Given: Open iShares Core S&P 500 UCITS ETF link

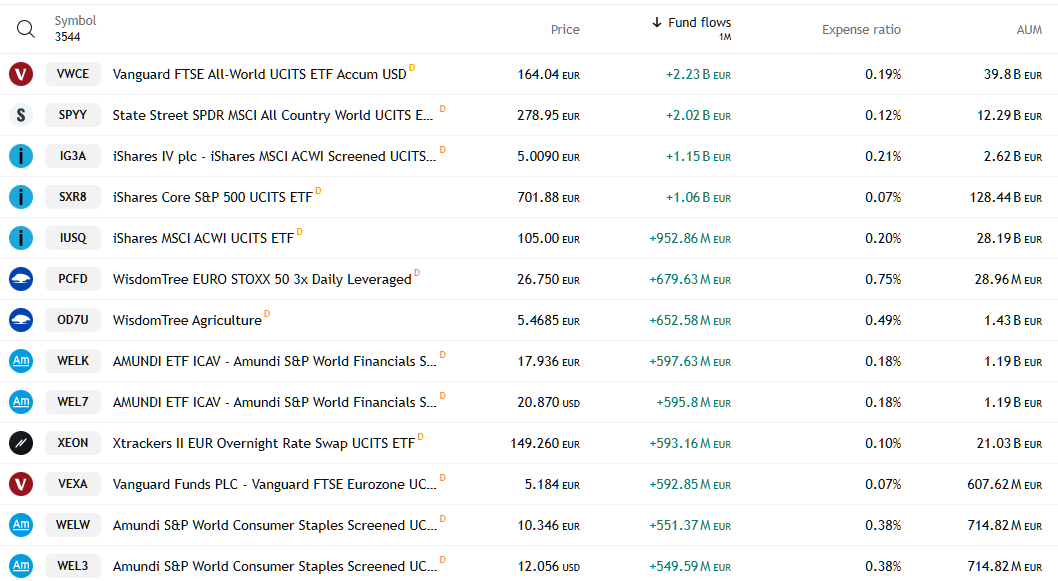Looking at the screenshot, I should [x=213, y=197].
